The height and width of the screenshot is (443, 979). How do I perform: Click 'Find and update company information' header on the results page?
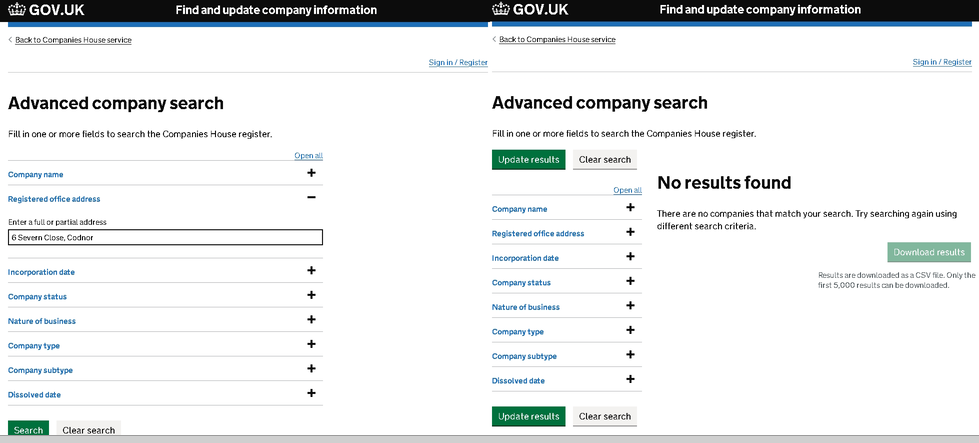(x=760, y=10)
